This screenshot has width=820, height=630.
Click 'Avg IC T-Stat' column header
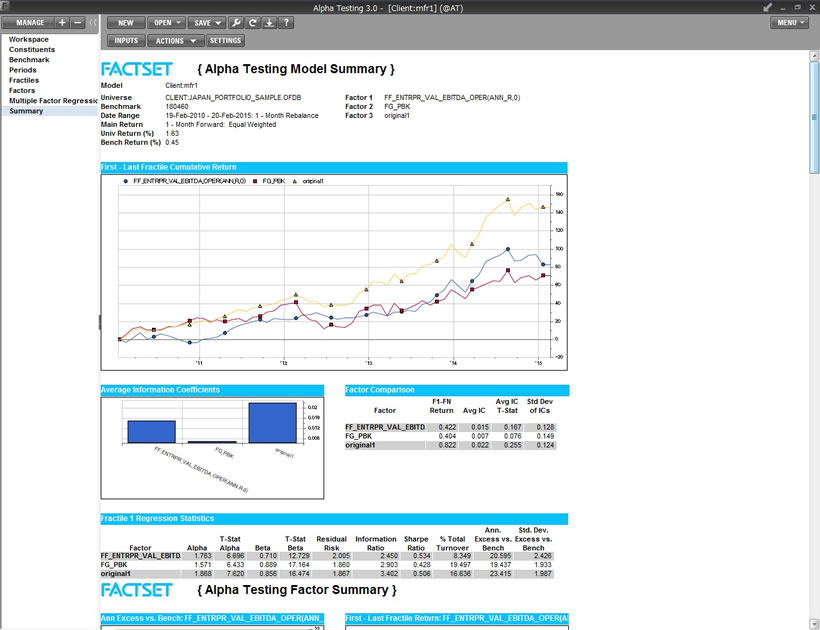(507, 406)
